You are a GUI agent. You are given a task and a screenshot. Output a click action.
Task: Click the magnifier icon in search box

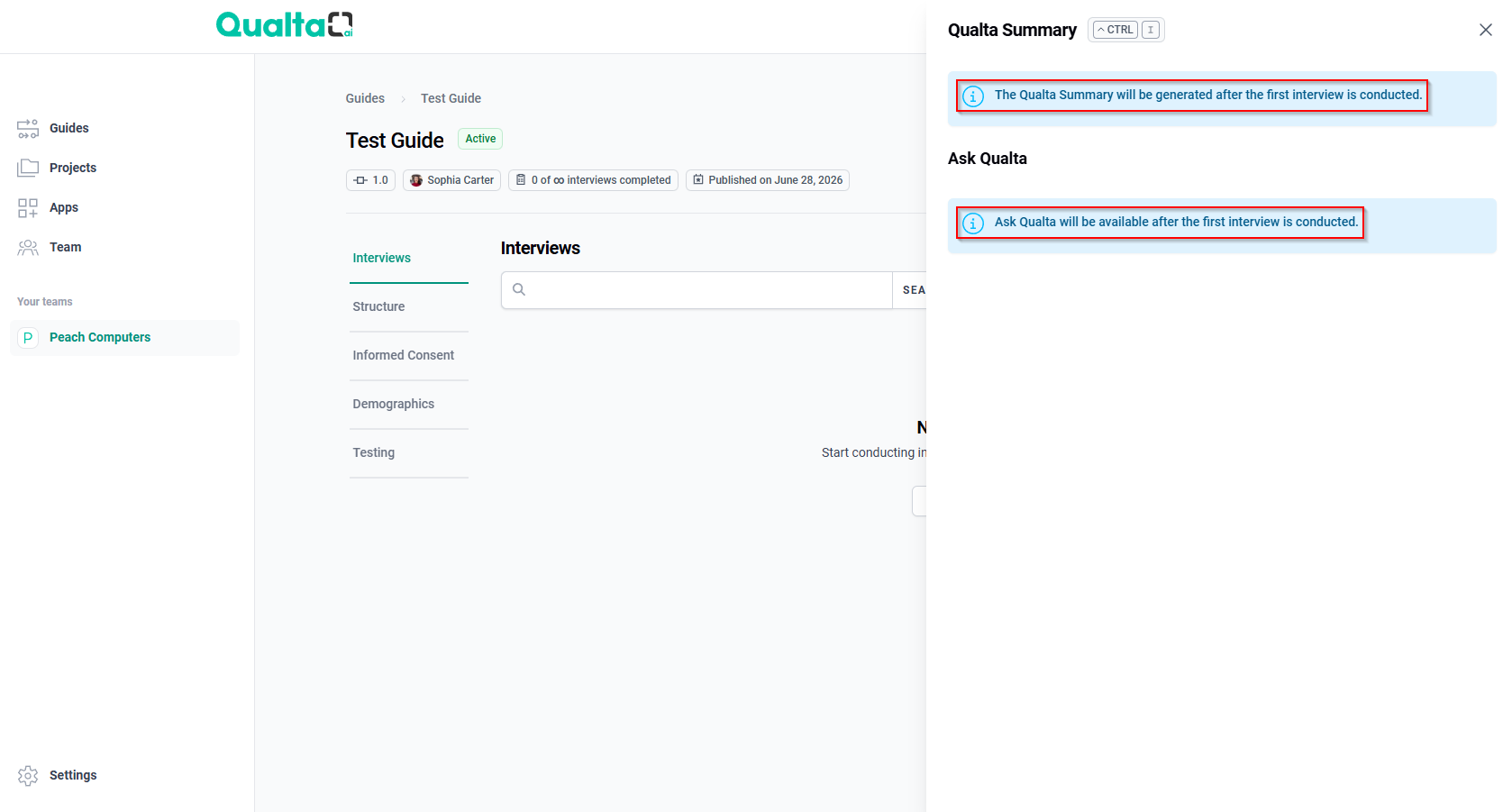click(519, 289)
